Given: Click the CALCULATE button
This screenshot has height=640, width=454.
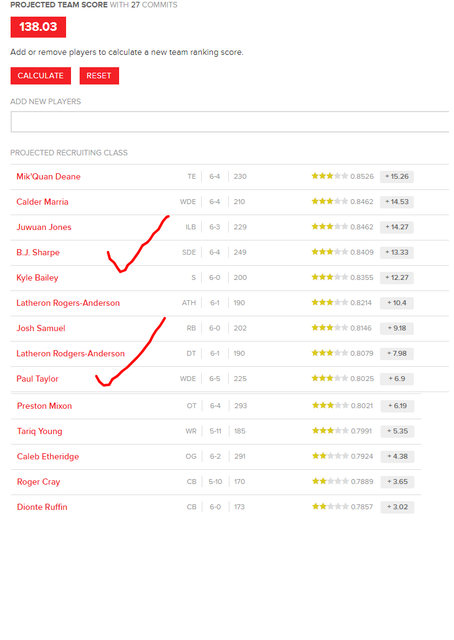Looking at the screenshot, I should coord(40,76).
